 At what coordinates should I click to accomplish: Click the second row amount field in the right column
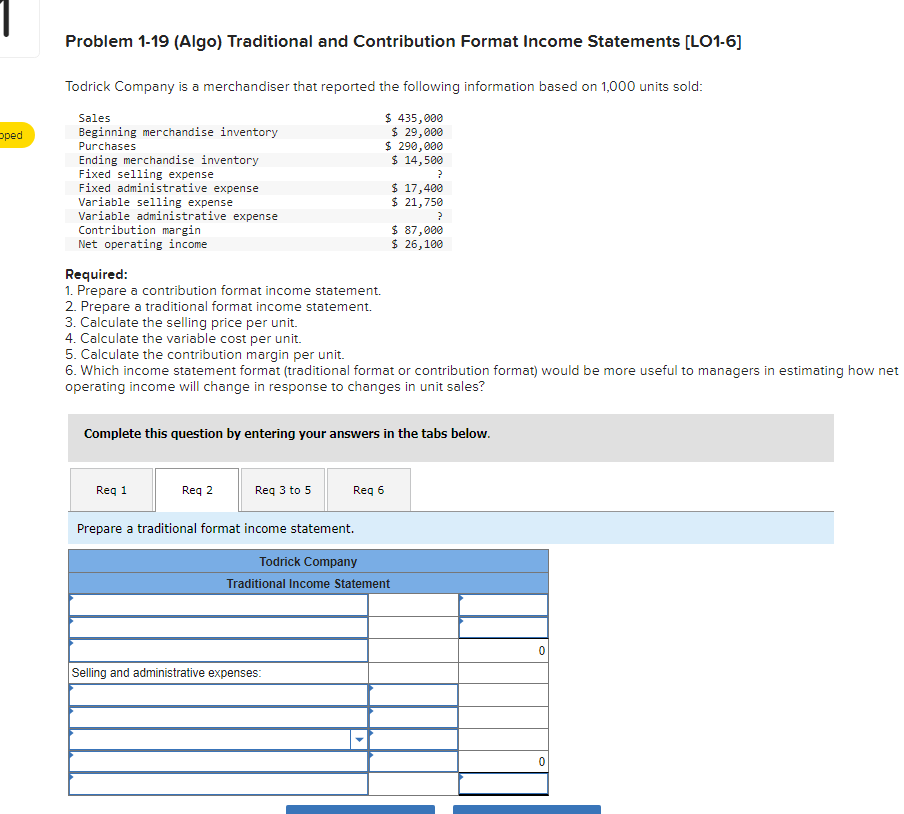tap(503, 628)
